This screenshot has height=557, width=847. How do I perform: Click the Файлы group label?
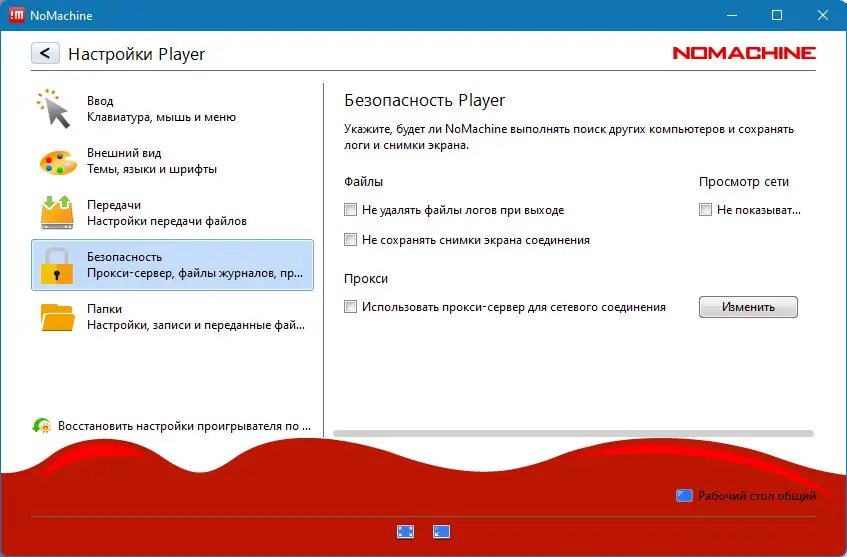point(364,182)
